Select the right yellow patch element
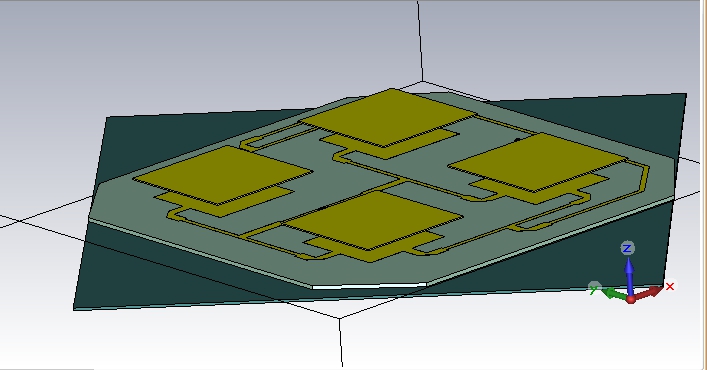707x370 pixels. tap(538, 162)
